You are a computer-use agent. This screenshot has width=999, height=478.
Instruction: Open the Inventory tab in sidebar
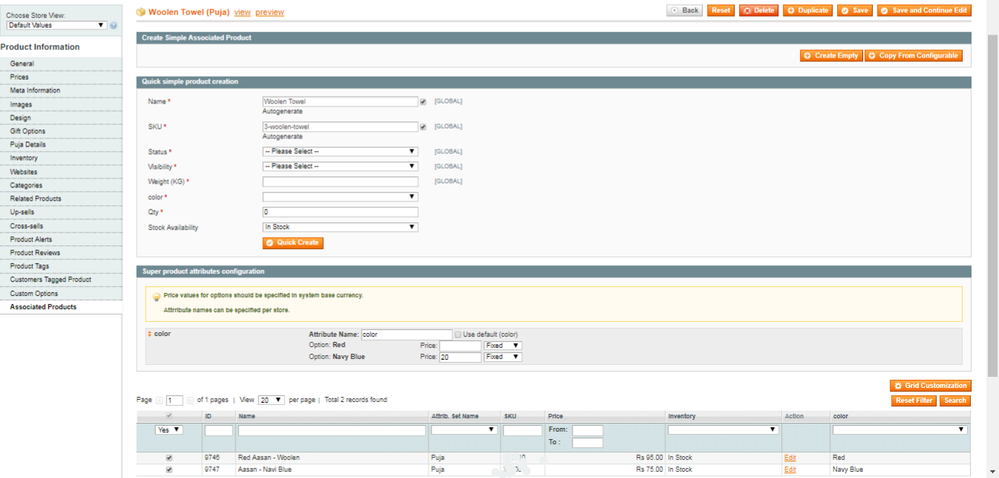click(x=24, y=158)
